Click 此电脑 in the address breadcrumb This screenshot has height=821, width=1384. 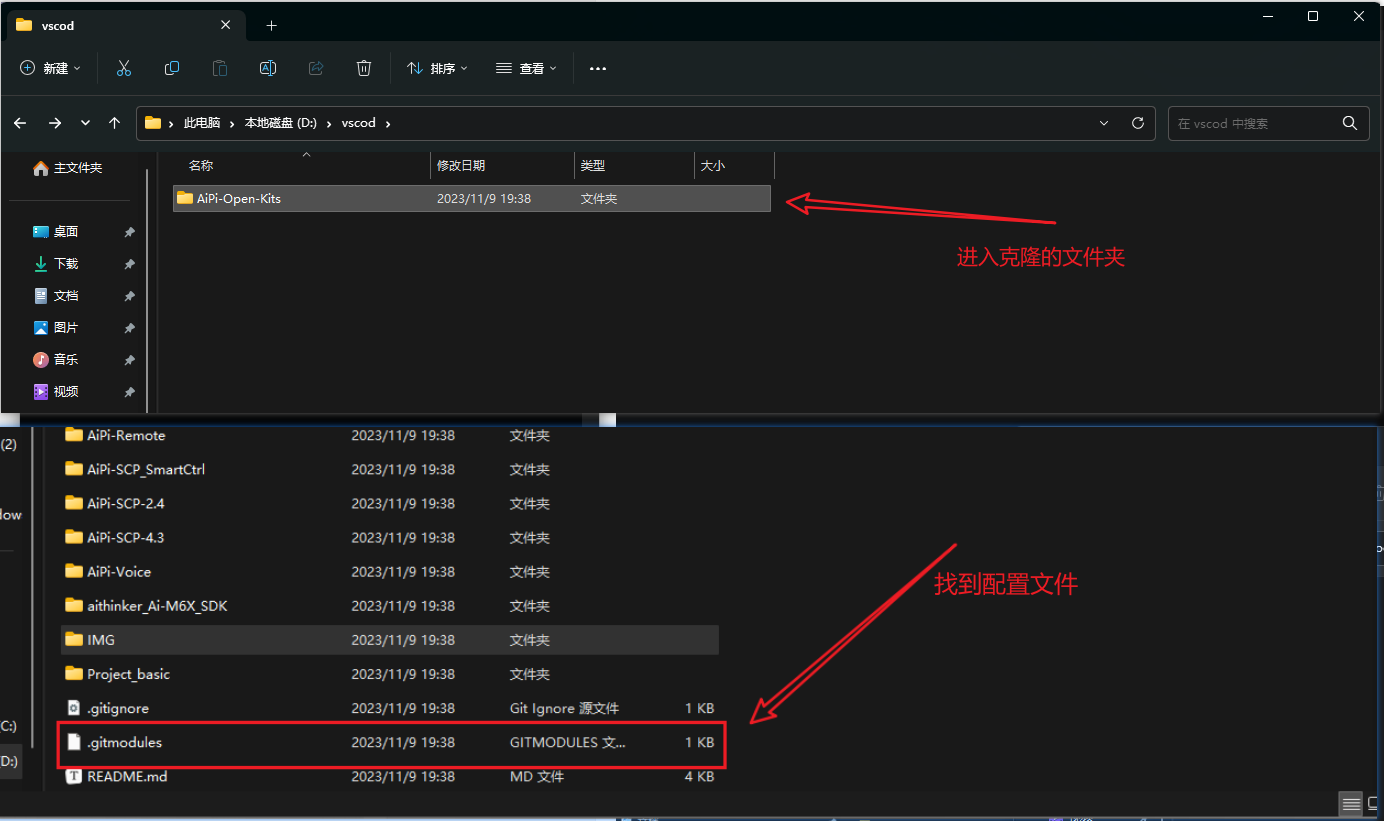[204, 123]
